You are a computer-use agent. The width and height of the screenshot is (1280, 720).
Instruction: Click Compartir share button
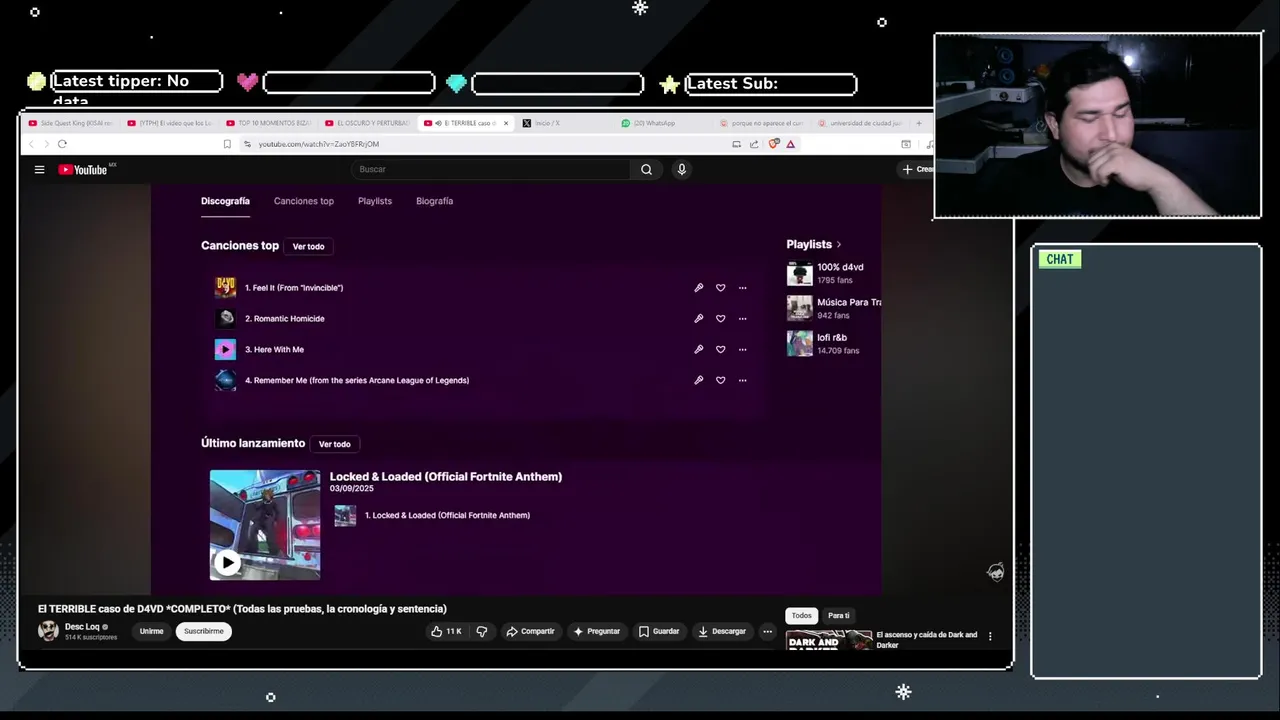(530, 631)
